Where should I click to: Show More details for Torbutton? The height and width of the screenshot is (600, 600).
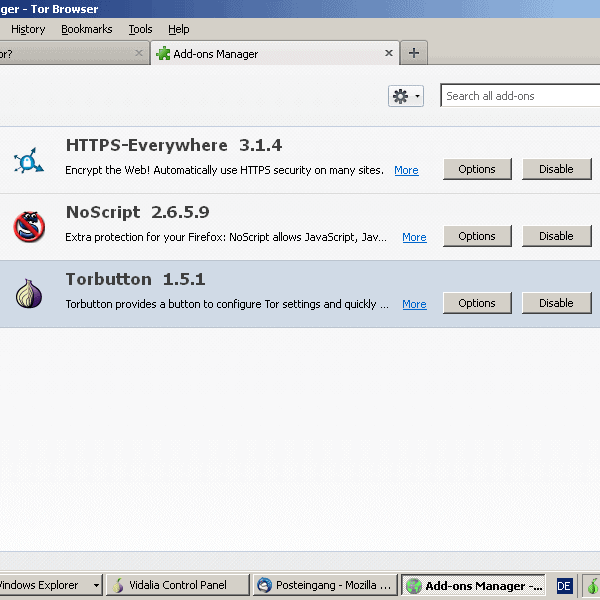point(414,304)
